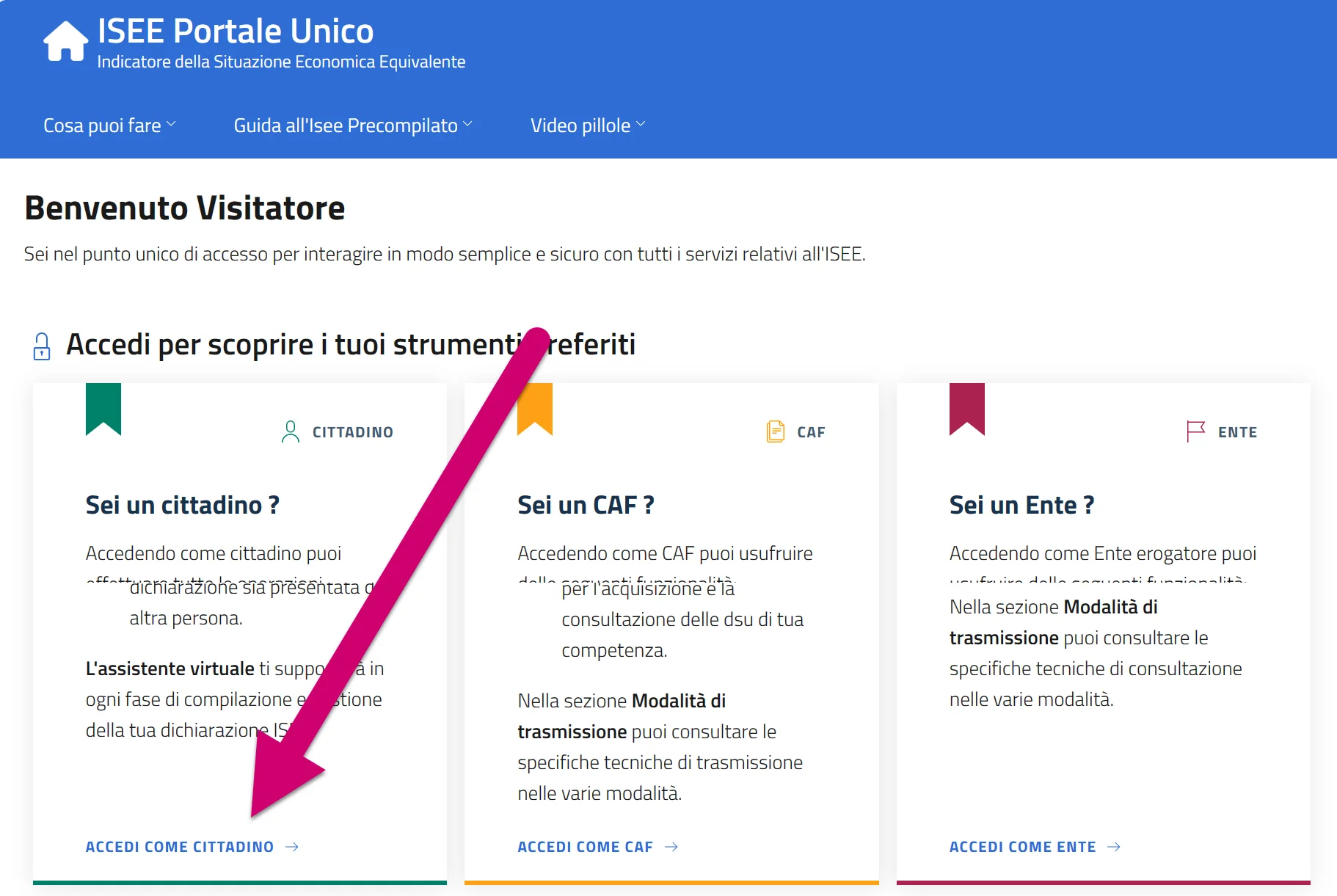Click the person icon next to CITTADINO

291,431
